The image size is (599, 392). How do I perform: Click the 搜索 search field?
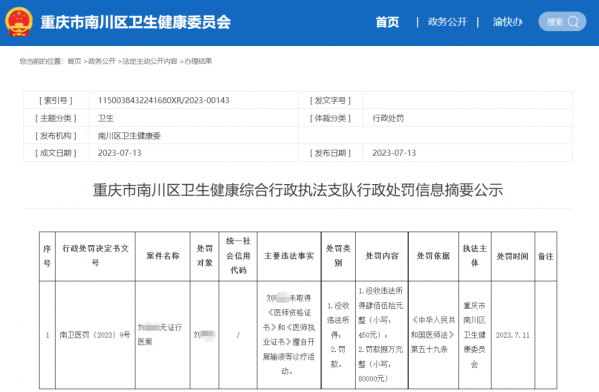coord(562,22)
